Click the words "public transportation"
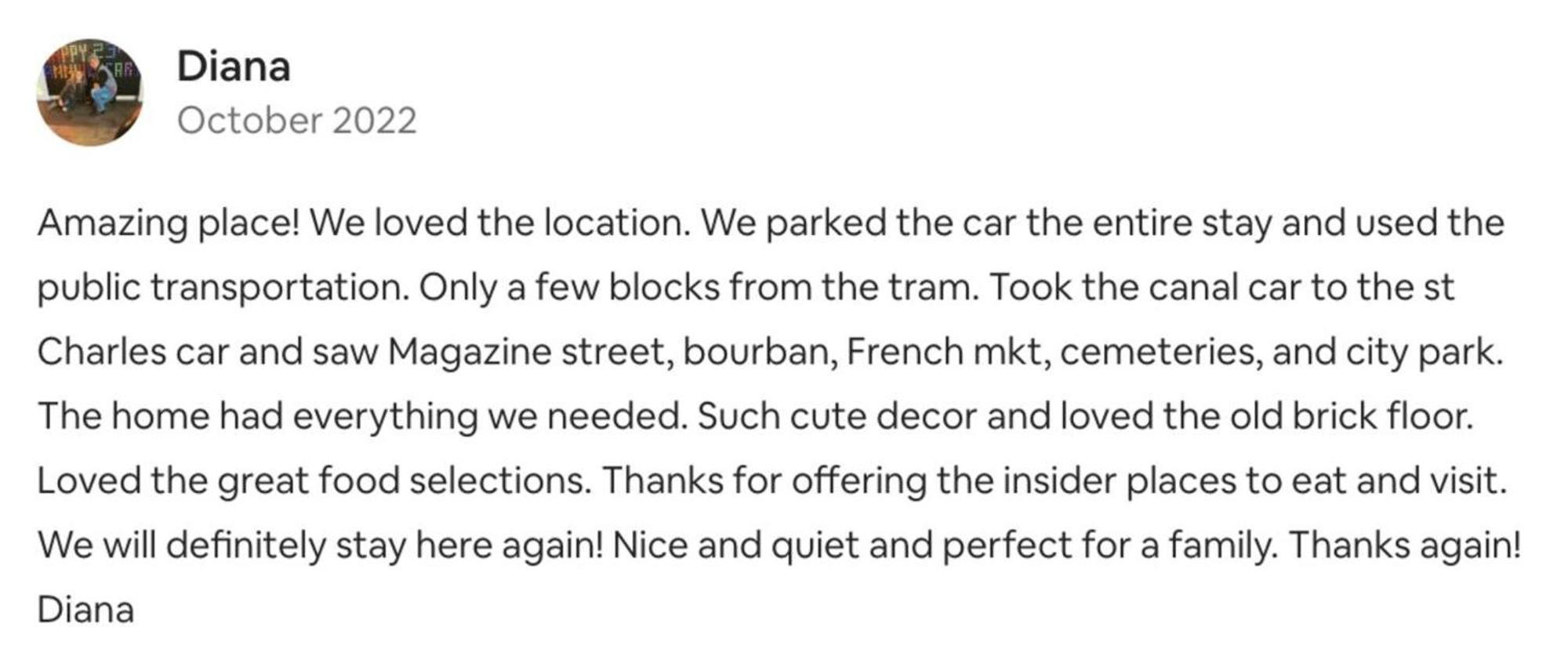The image size is (1568, 649). 223,288
